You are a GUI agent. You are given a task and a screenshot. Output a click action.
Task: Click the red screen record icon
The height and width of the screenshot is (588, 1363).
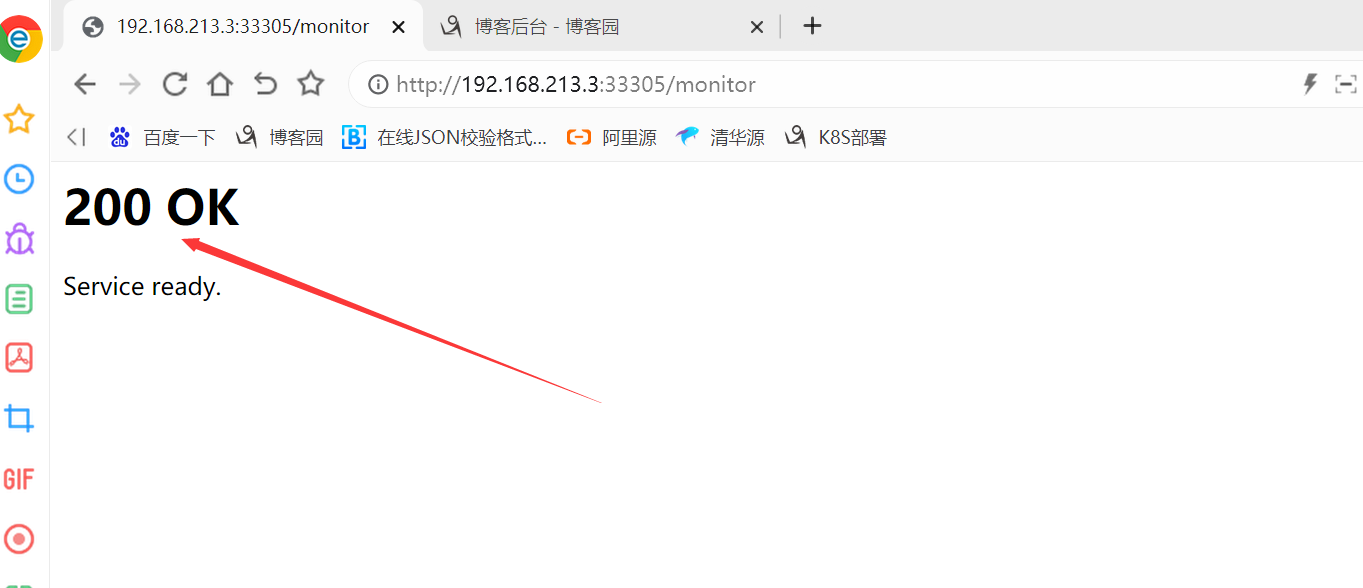[19, 539]
